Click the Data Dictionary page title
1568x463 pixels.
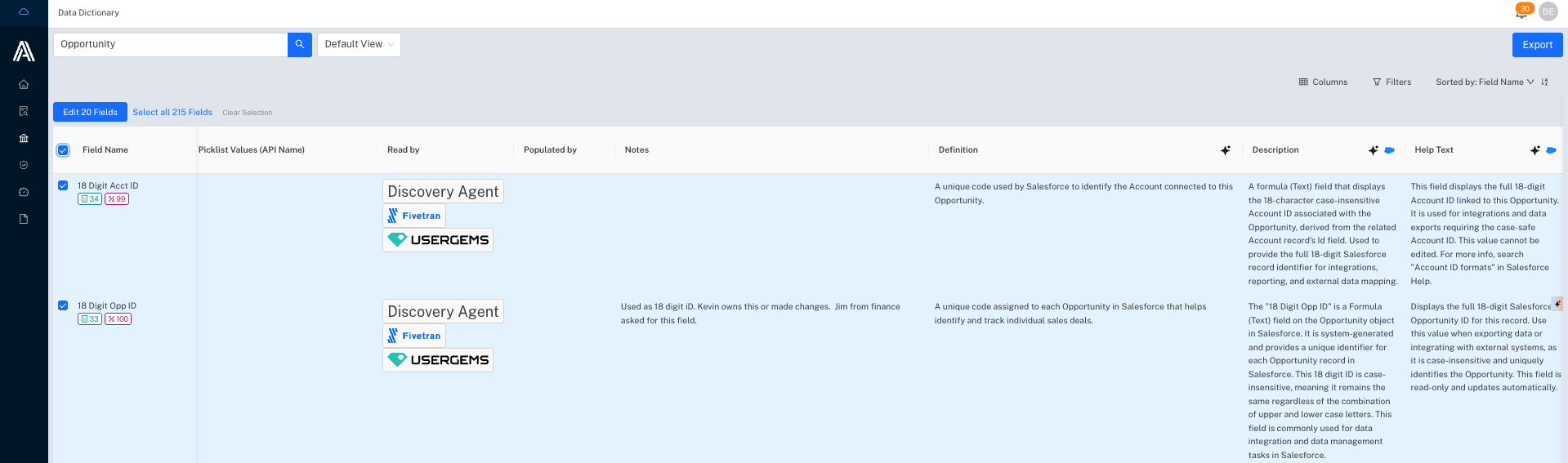88,12
